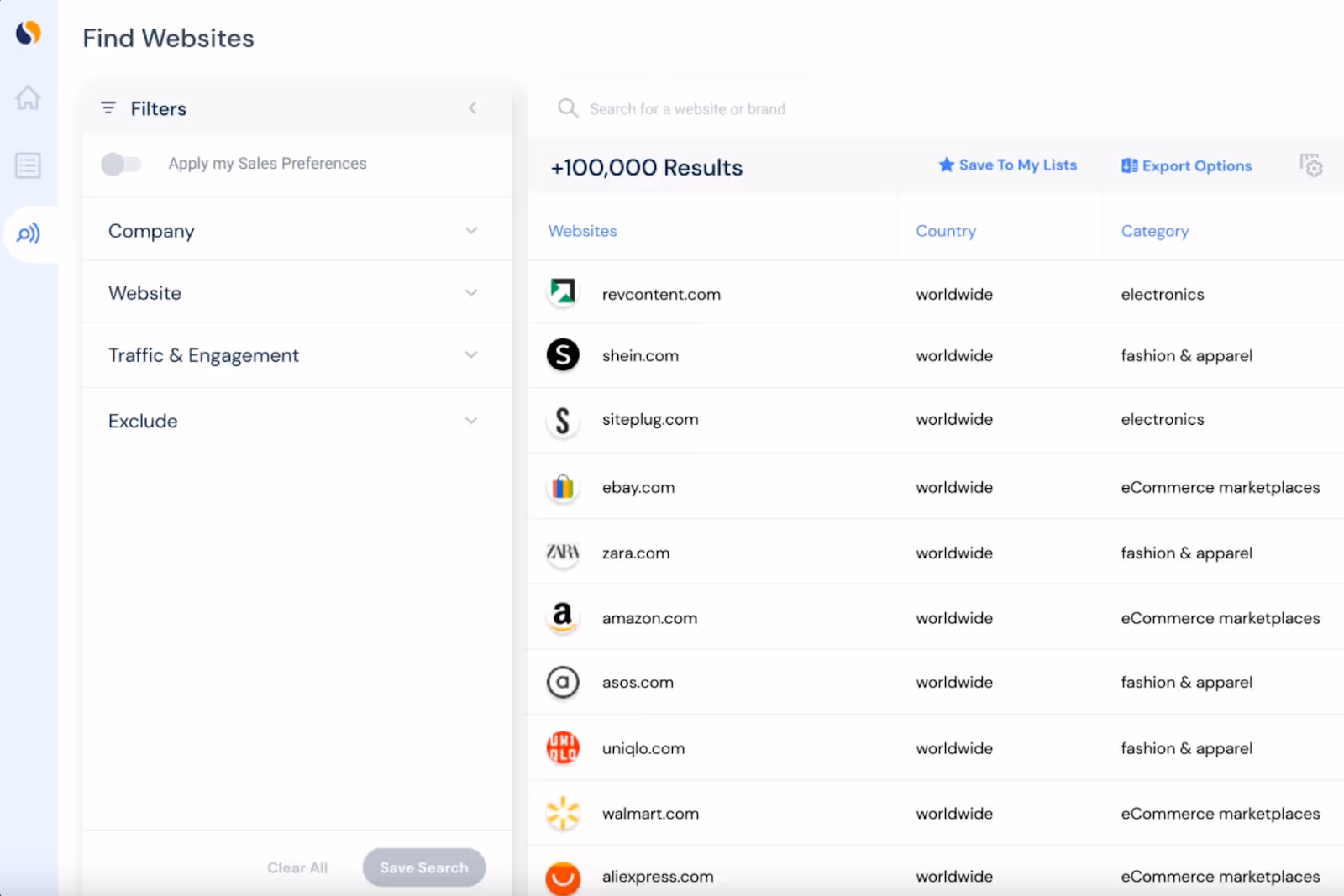Select the lead generator sidebar icon
Image resolution: width=1344 pixels, height=896 pixels.
[x=29, y=233]
